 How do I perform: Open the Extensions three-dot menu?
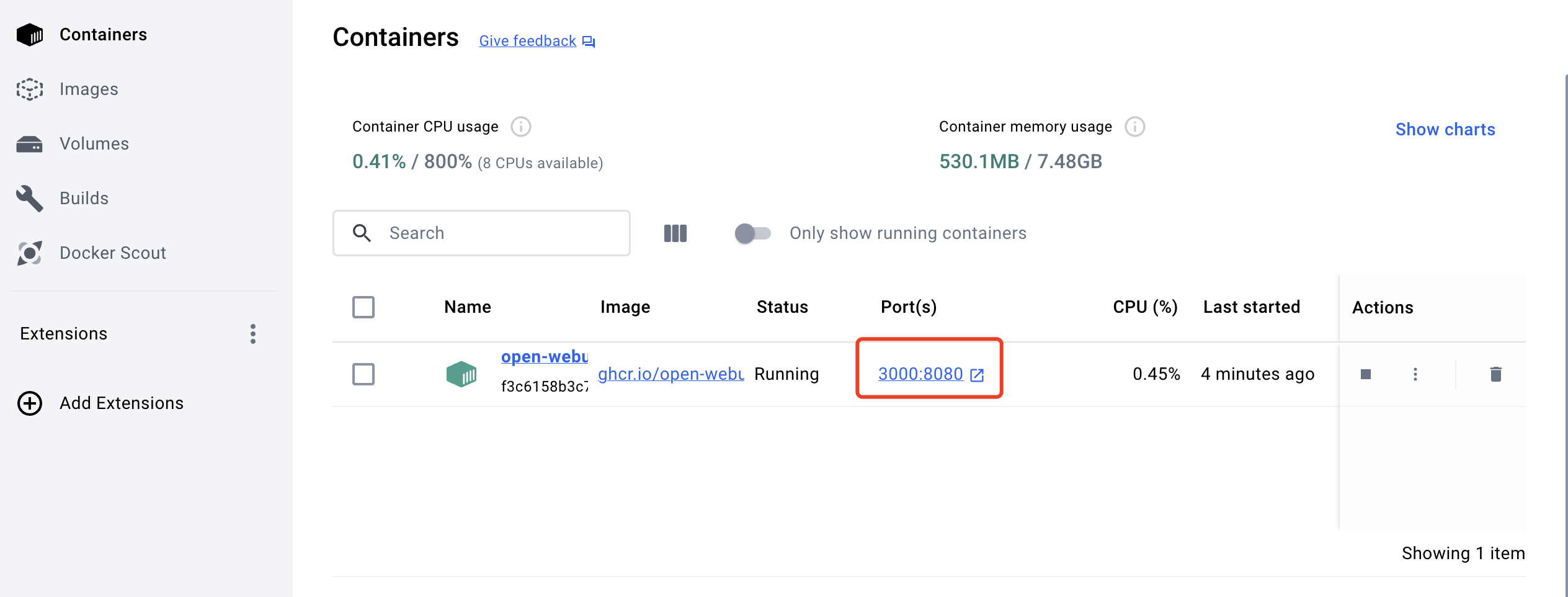pyautogui.click(x=253, y=334)
